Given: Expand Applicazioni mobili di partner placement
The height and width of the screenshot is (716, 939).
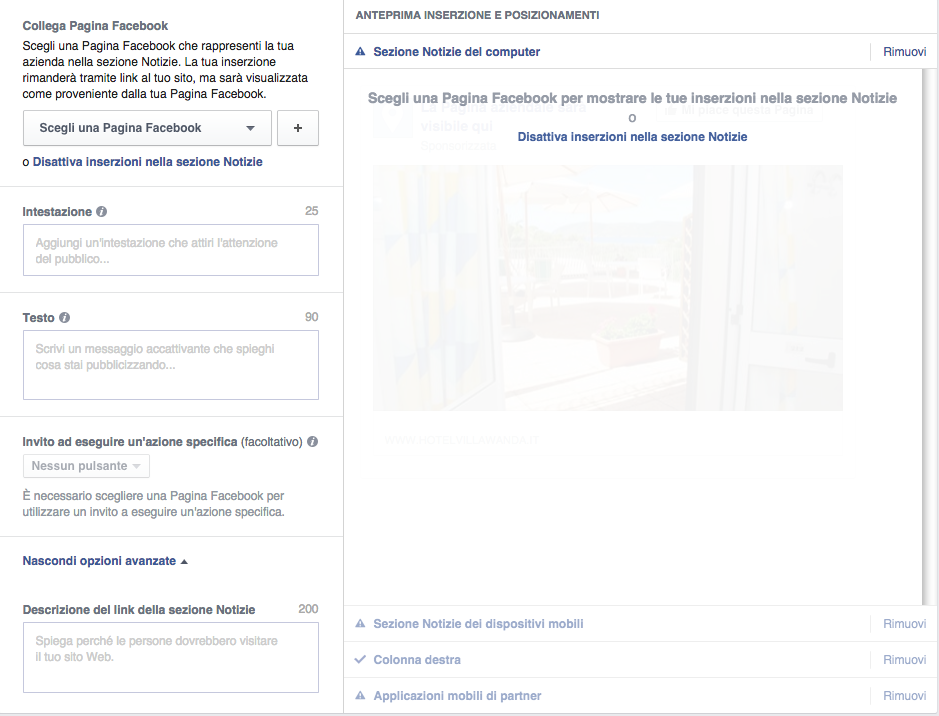Looking at the screenshot, I should [458, 696].
